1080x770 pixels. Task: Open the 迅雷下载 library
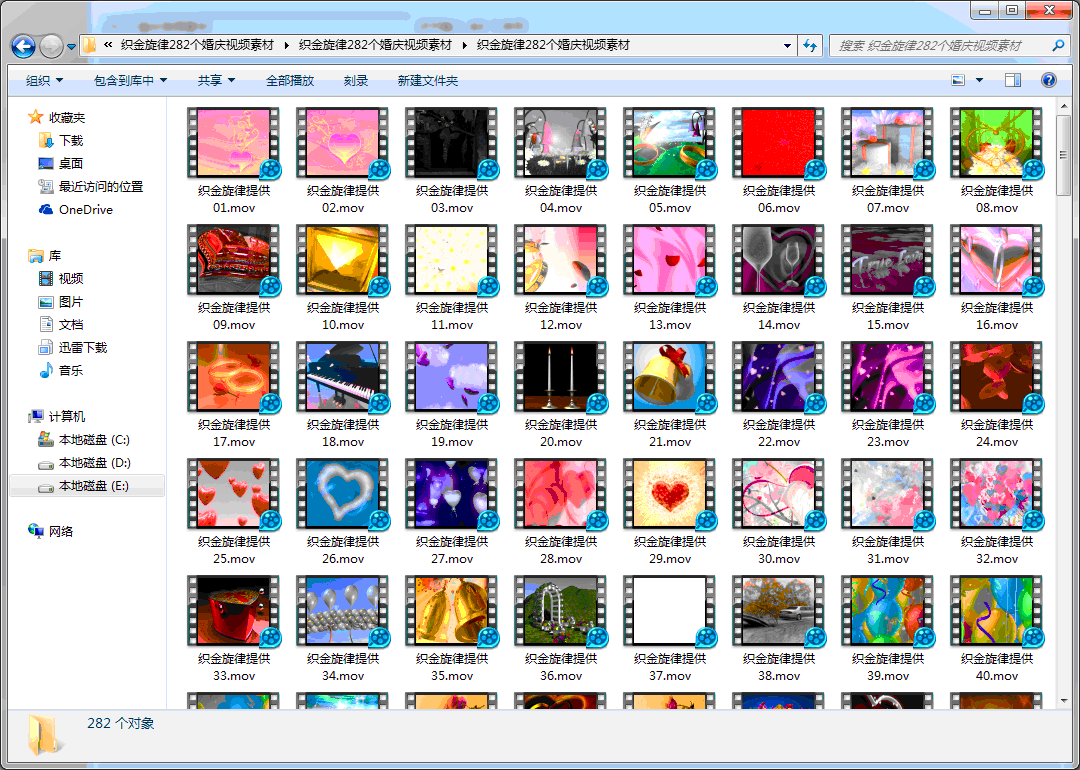tap(82, 348)
